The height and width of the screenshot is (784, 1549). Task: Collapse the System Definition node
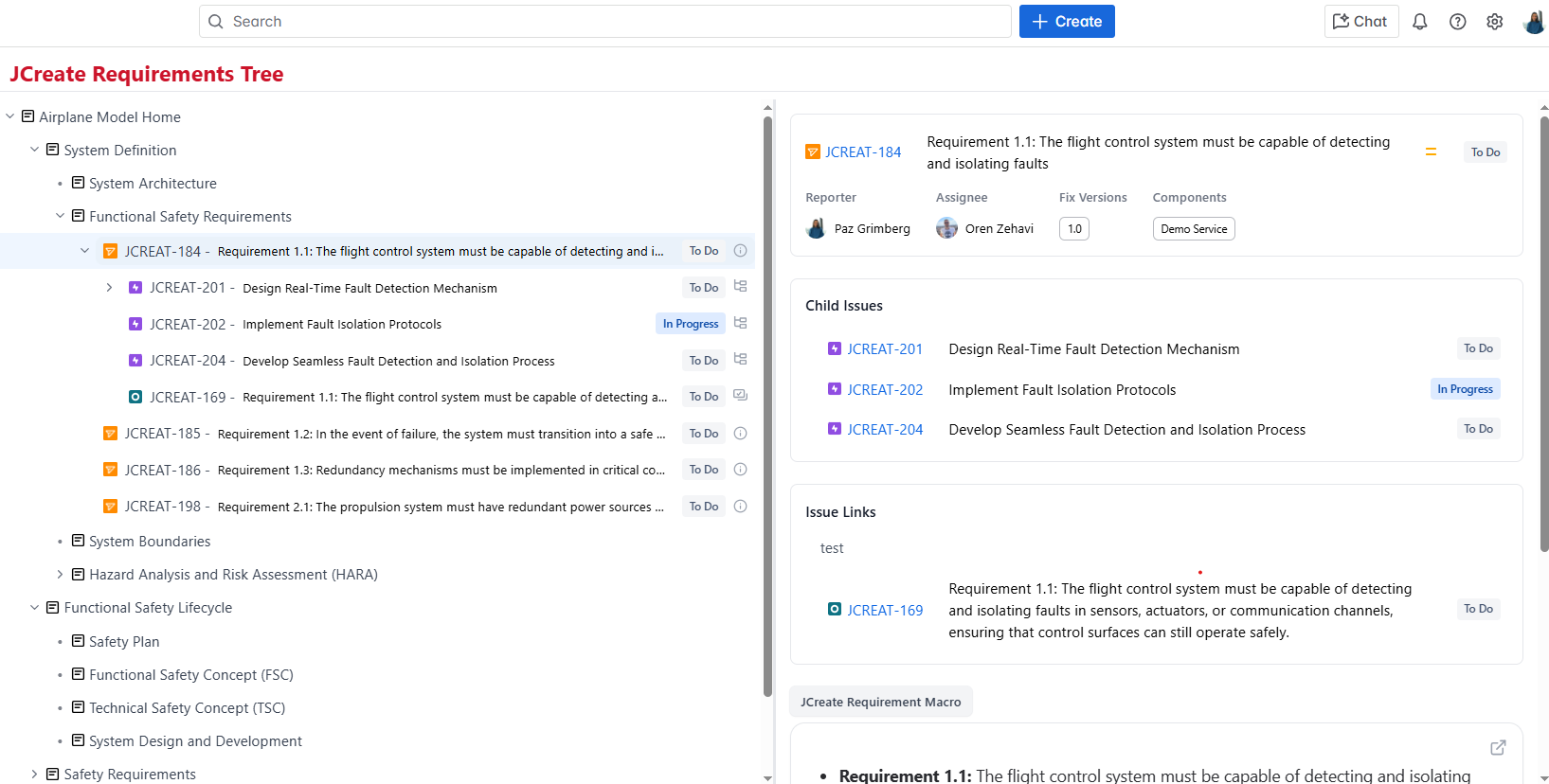click(35, 150)
